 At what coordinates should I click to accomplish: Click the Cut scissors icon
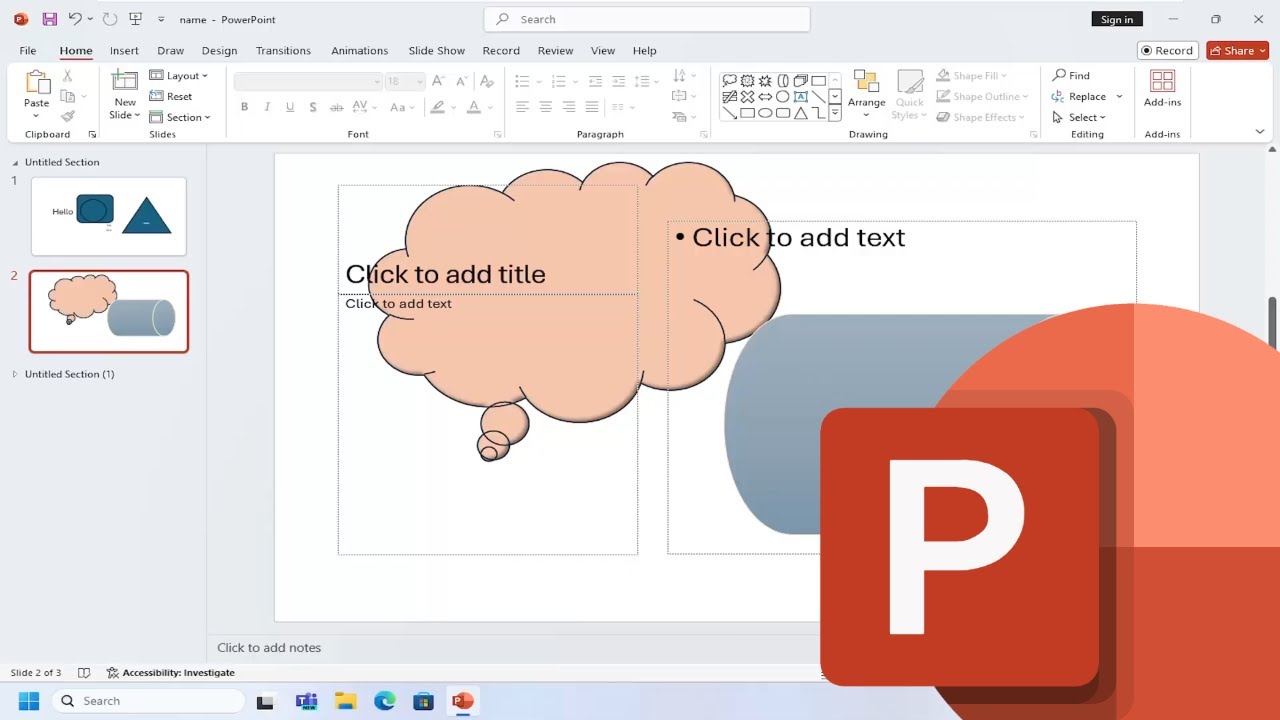67,76
